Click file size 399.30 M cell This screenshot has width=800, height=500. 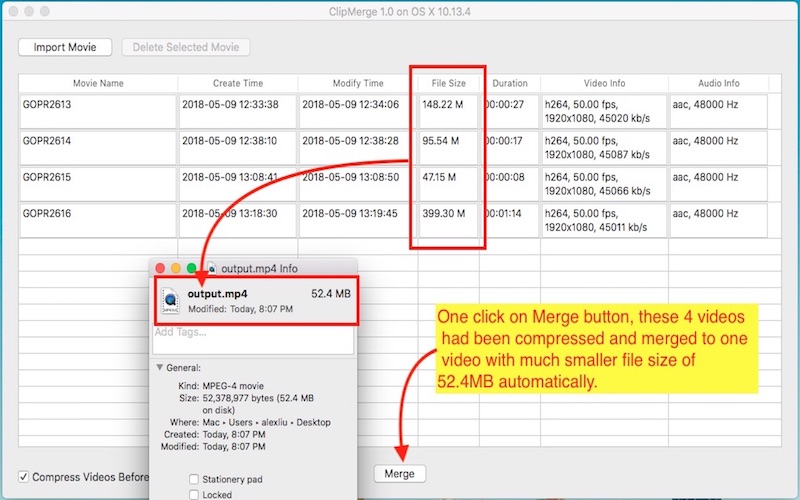point(448,220)
